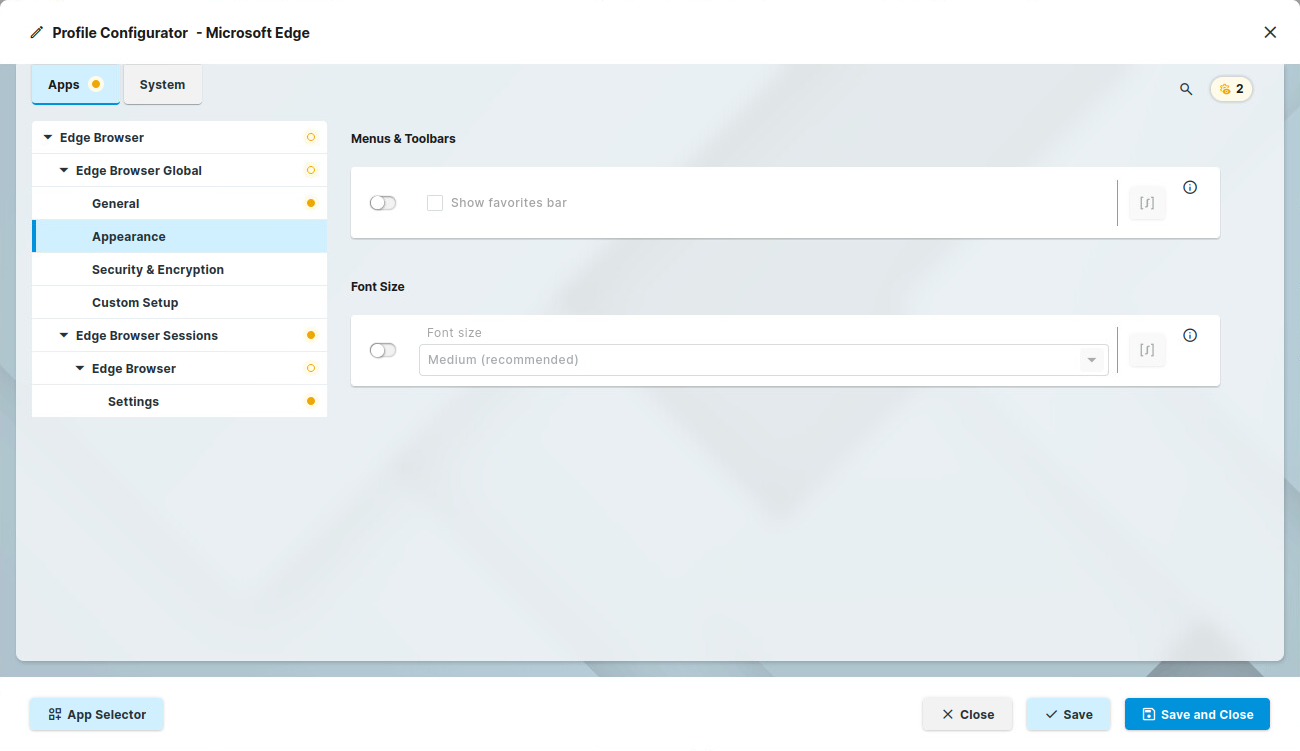
Task: Close the Profile Configurator dialog with X
Action: click(x=1270, y=32)
